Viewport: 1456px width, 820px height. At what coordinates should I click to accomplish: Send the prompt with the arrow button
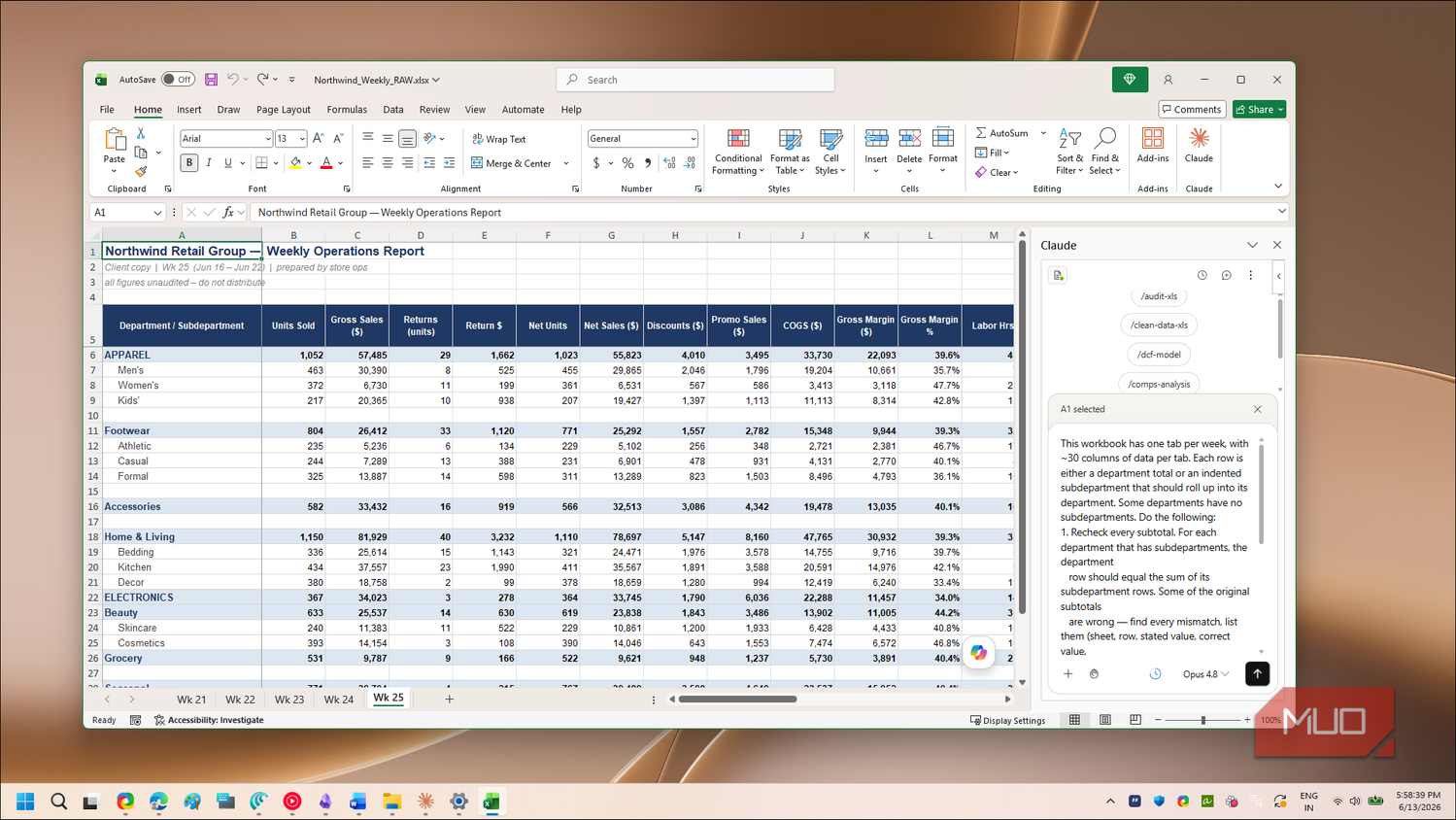1257,674
